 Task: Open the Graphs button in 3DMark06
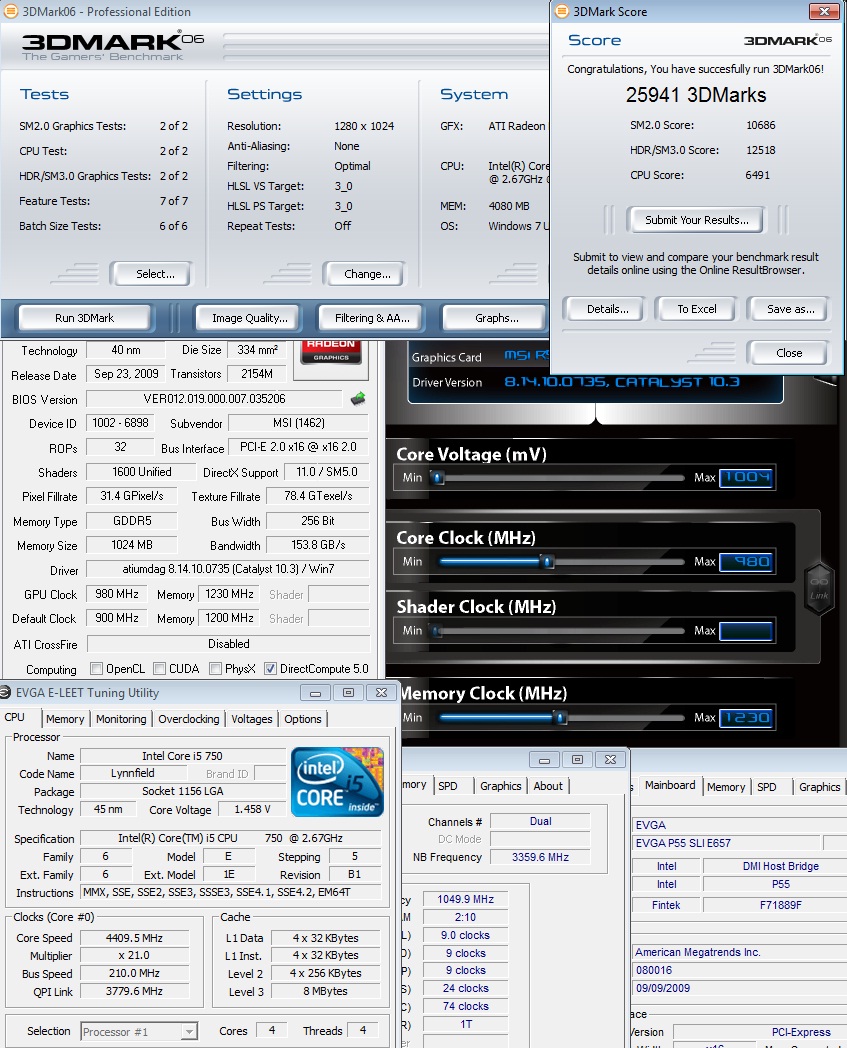[497, 318]
